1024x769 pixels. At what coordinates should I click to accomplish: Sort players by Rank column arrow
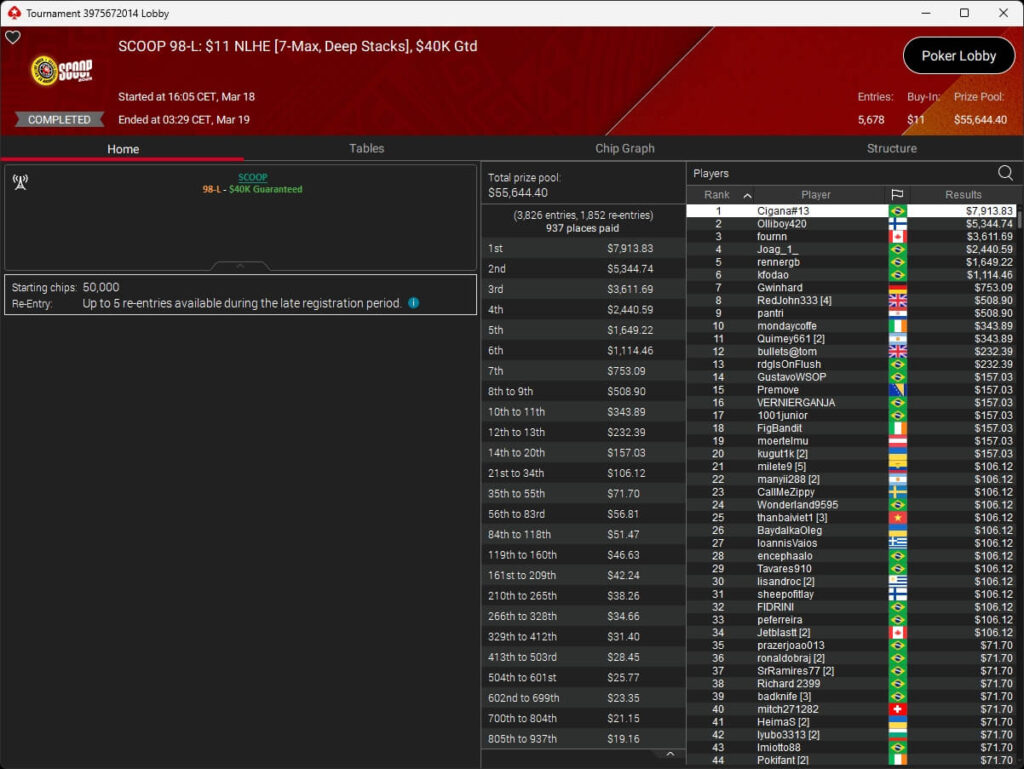746,196
